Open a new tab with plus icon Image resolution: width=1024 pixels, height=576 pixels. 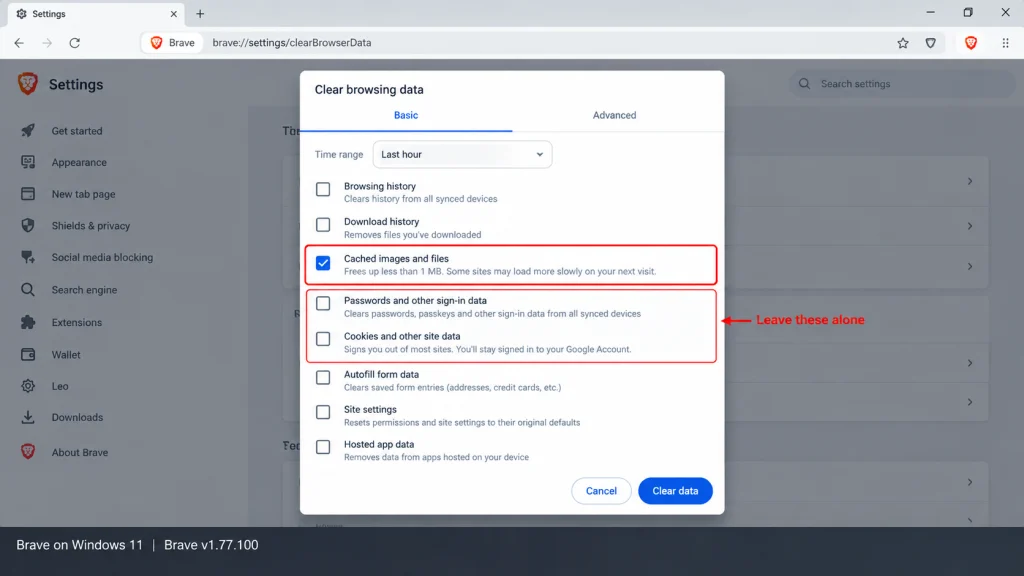point(200,14)
